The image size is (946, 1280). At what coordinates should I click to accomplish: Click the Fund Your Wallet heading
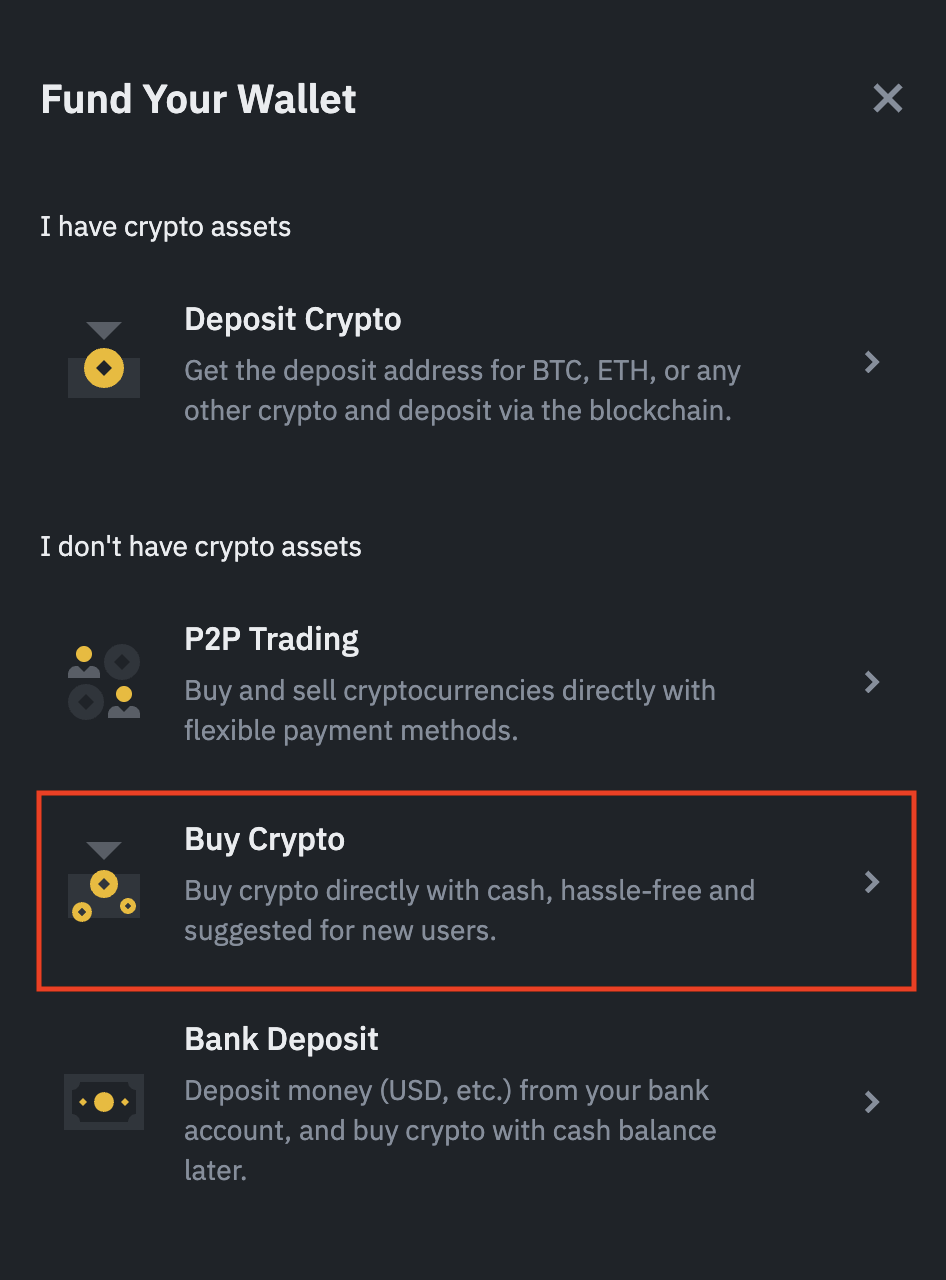[x=199, y=100]
